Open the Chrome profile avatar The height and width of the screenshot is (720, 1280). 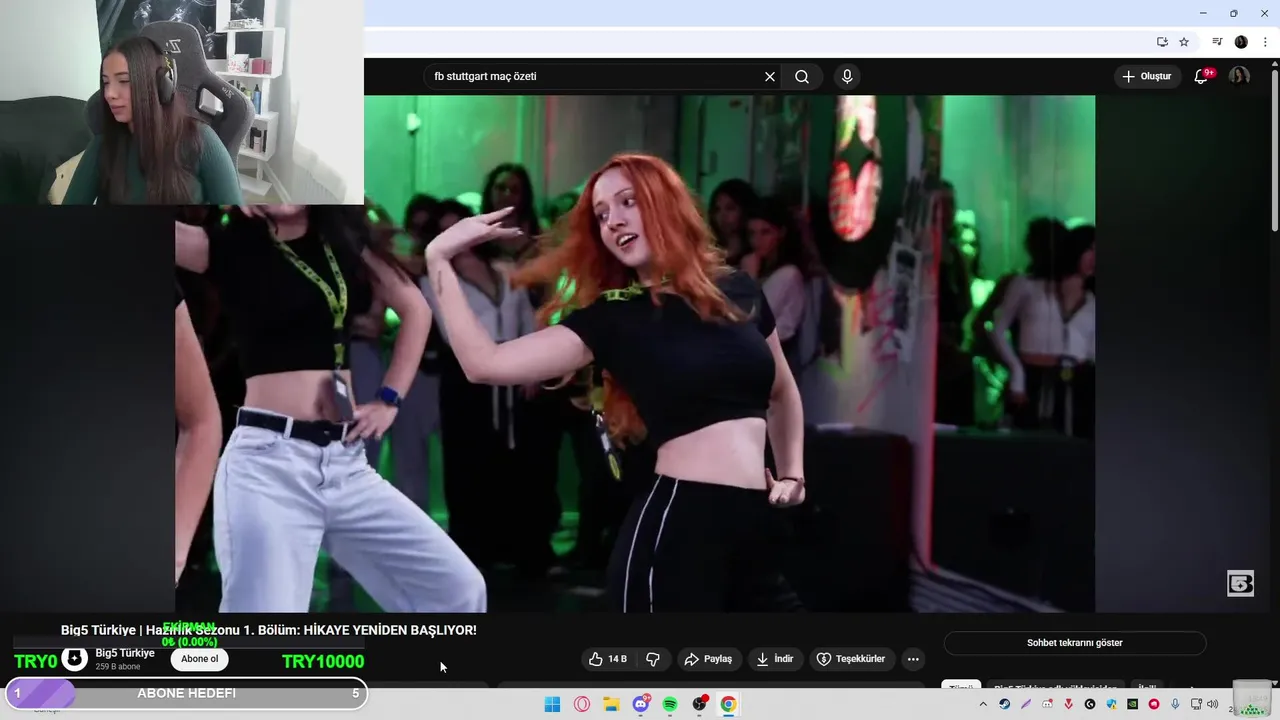[1241, 42]
